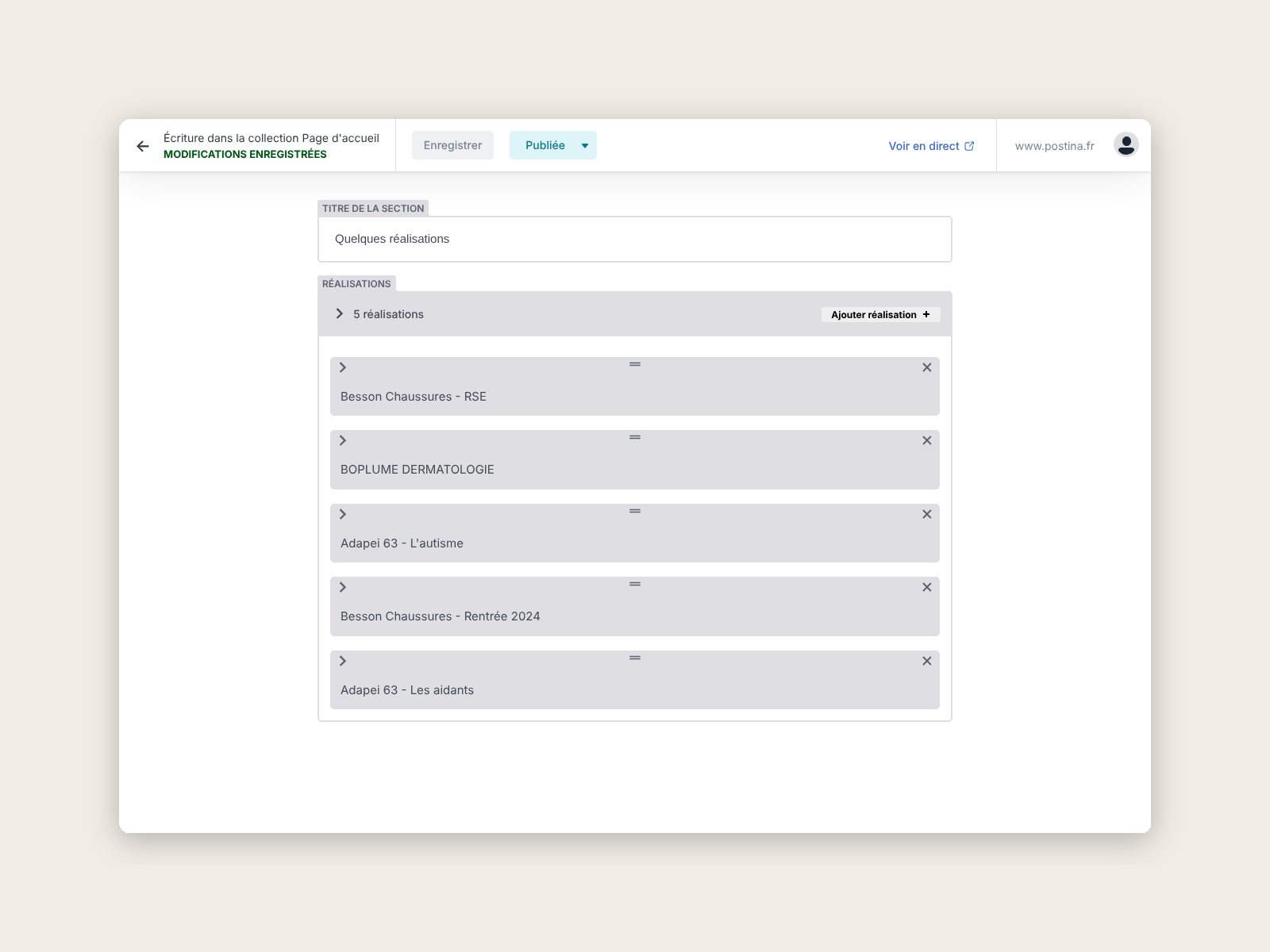Go back using the left arrow icon
1270x952 pixels.
[143, 146]
